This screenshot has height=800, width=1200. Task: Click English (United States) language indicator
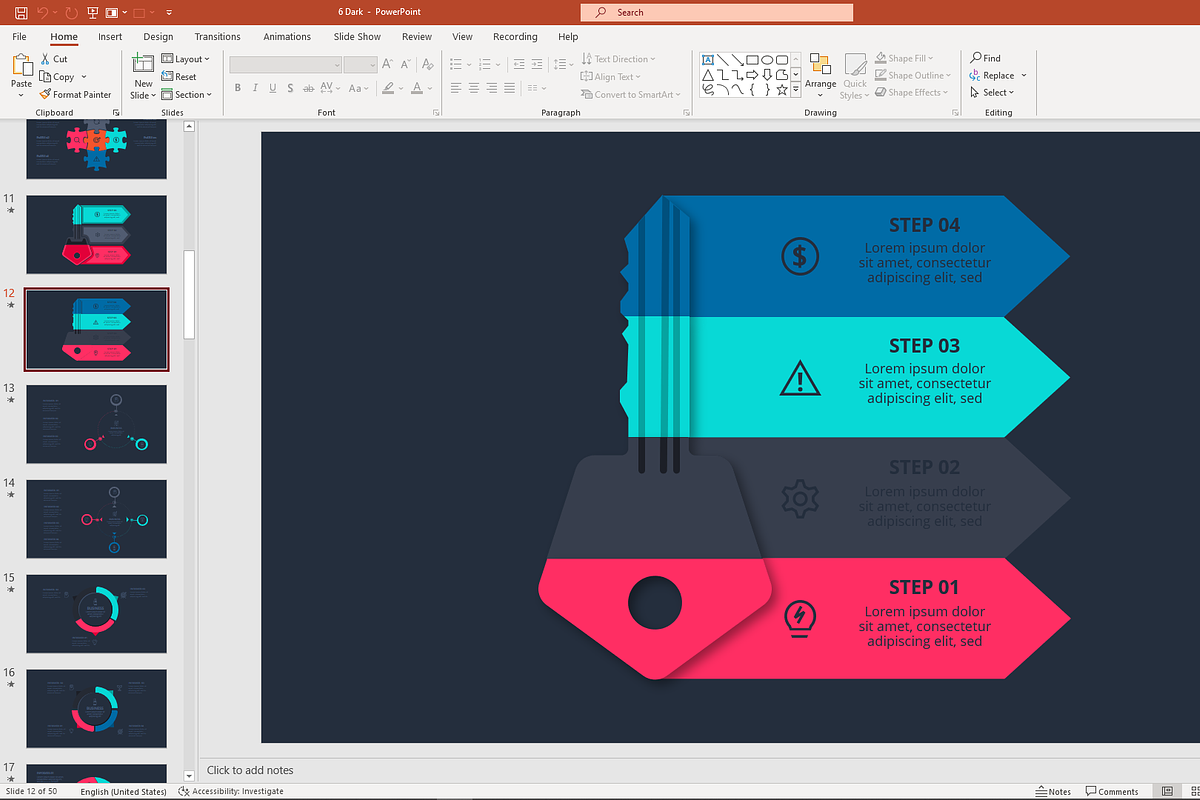click(x=123, y=791)
